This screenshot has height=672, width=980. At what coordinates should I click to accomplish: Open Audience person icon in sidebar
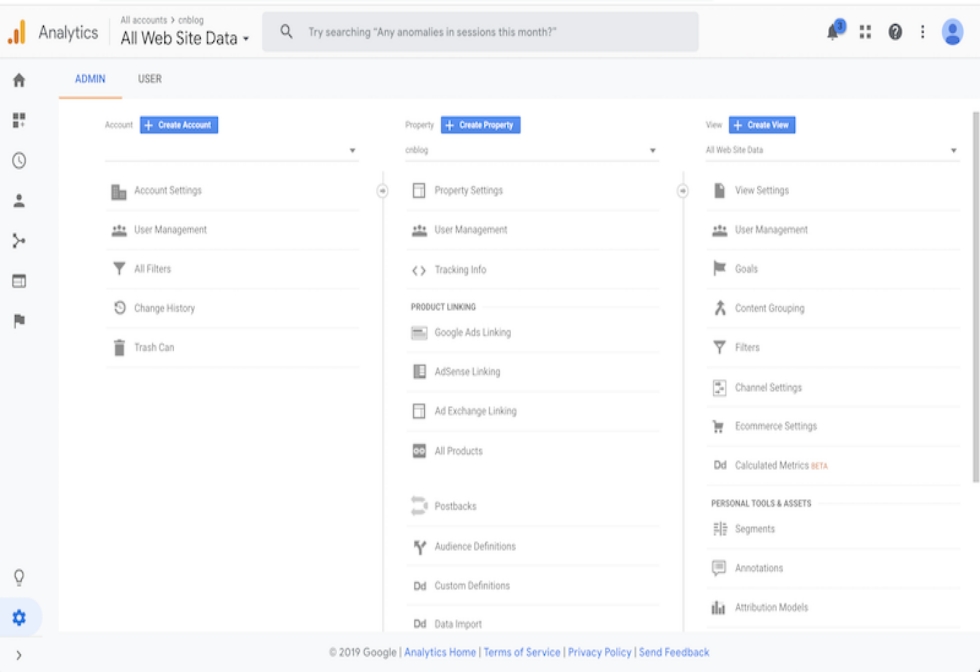(18, 200)
